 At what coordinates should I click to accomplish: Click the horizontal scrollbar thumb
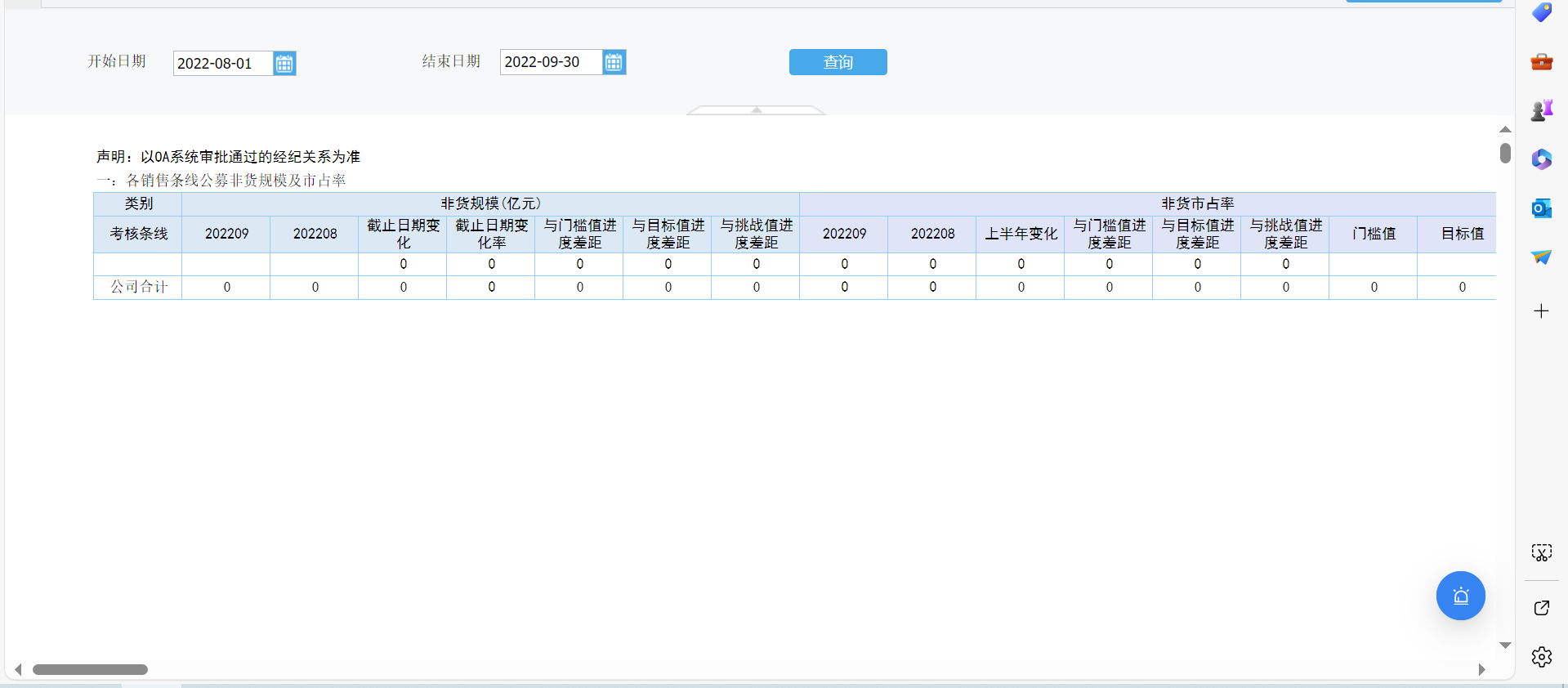[x=90, y=669]
